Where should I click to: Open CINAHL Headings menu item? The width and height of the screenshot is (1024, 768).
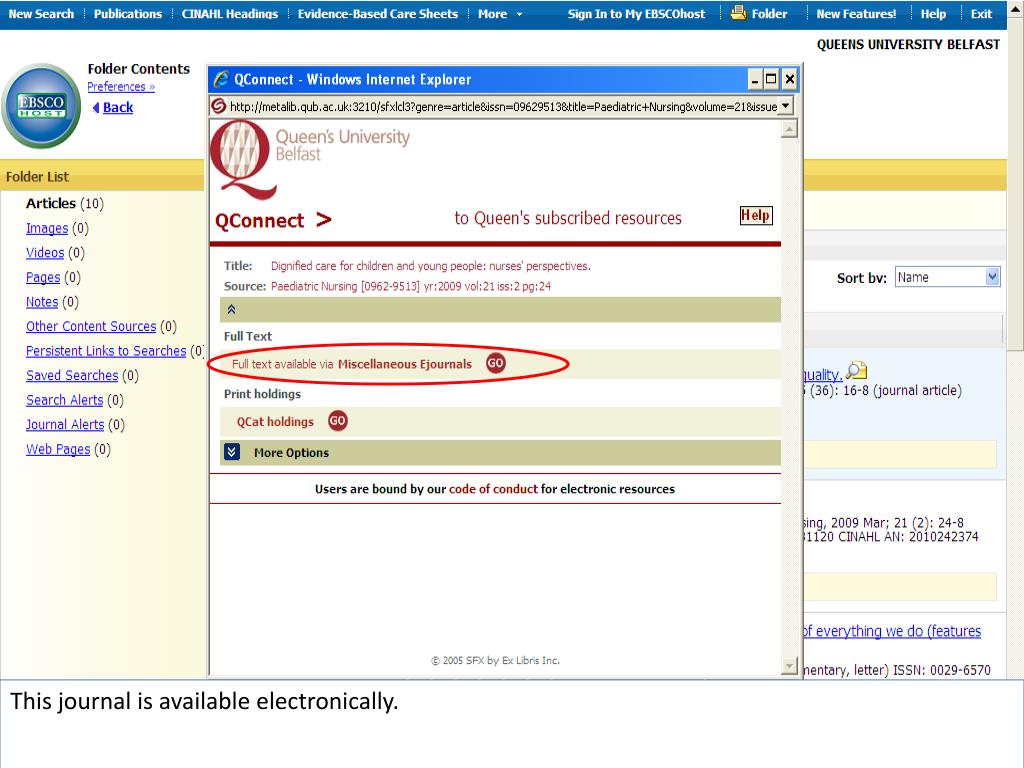(x=230, y=14)
